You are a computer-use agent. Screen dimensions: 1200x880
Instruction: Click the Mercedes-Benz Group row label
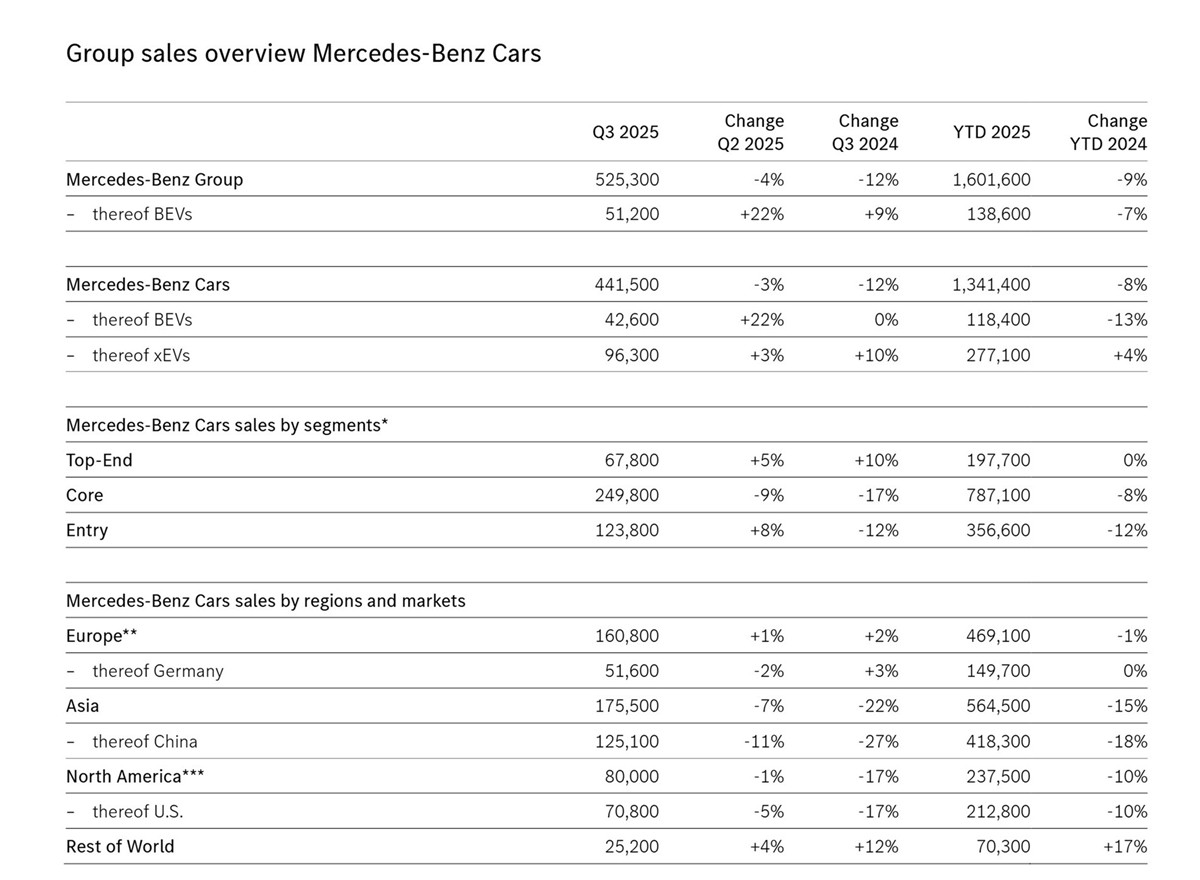(154, 180)
